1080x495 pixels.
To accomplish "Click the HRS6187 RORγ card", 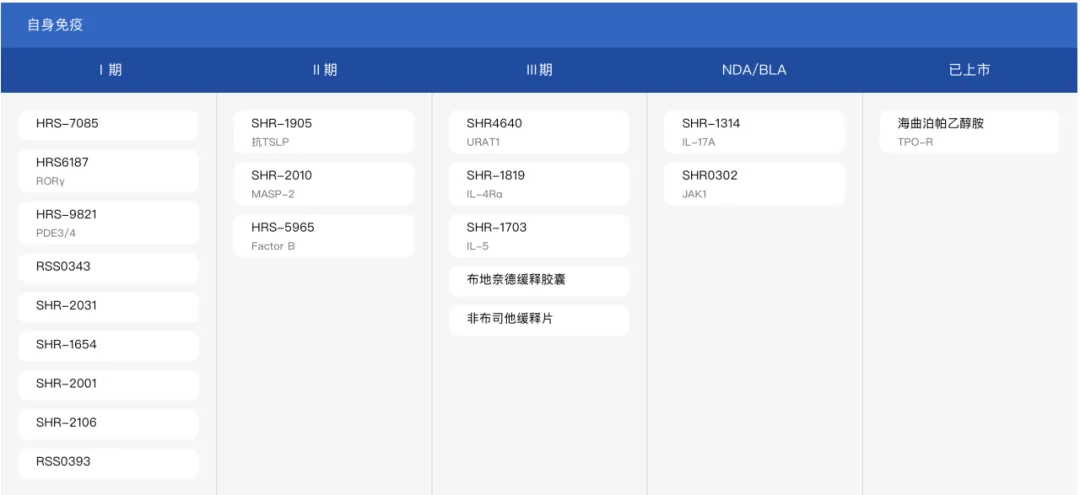I will pyautogui.click(x=109, y=171).
